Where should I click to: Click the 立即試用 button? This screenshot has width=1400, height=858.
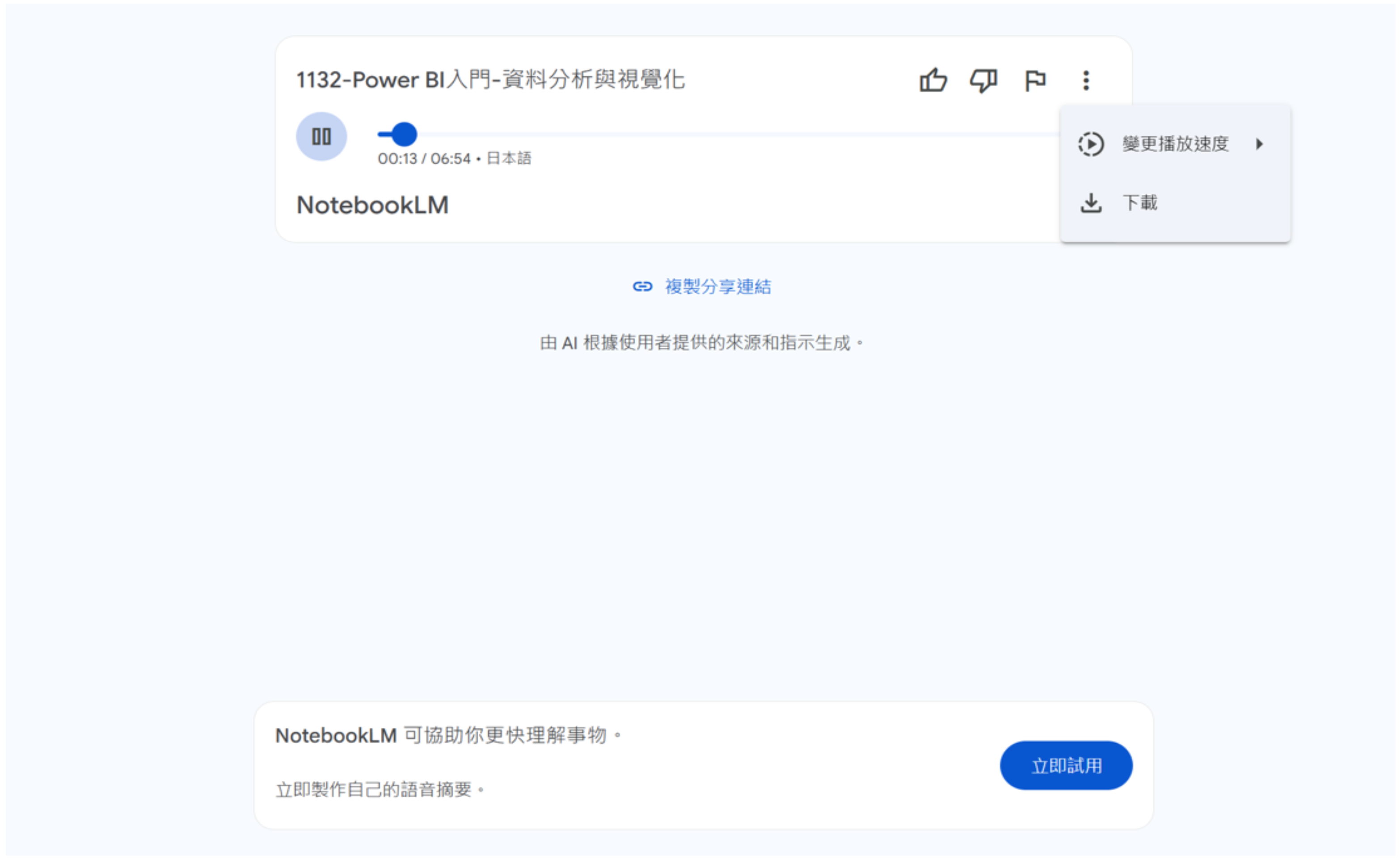coord(1066,765)
